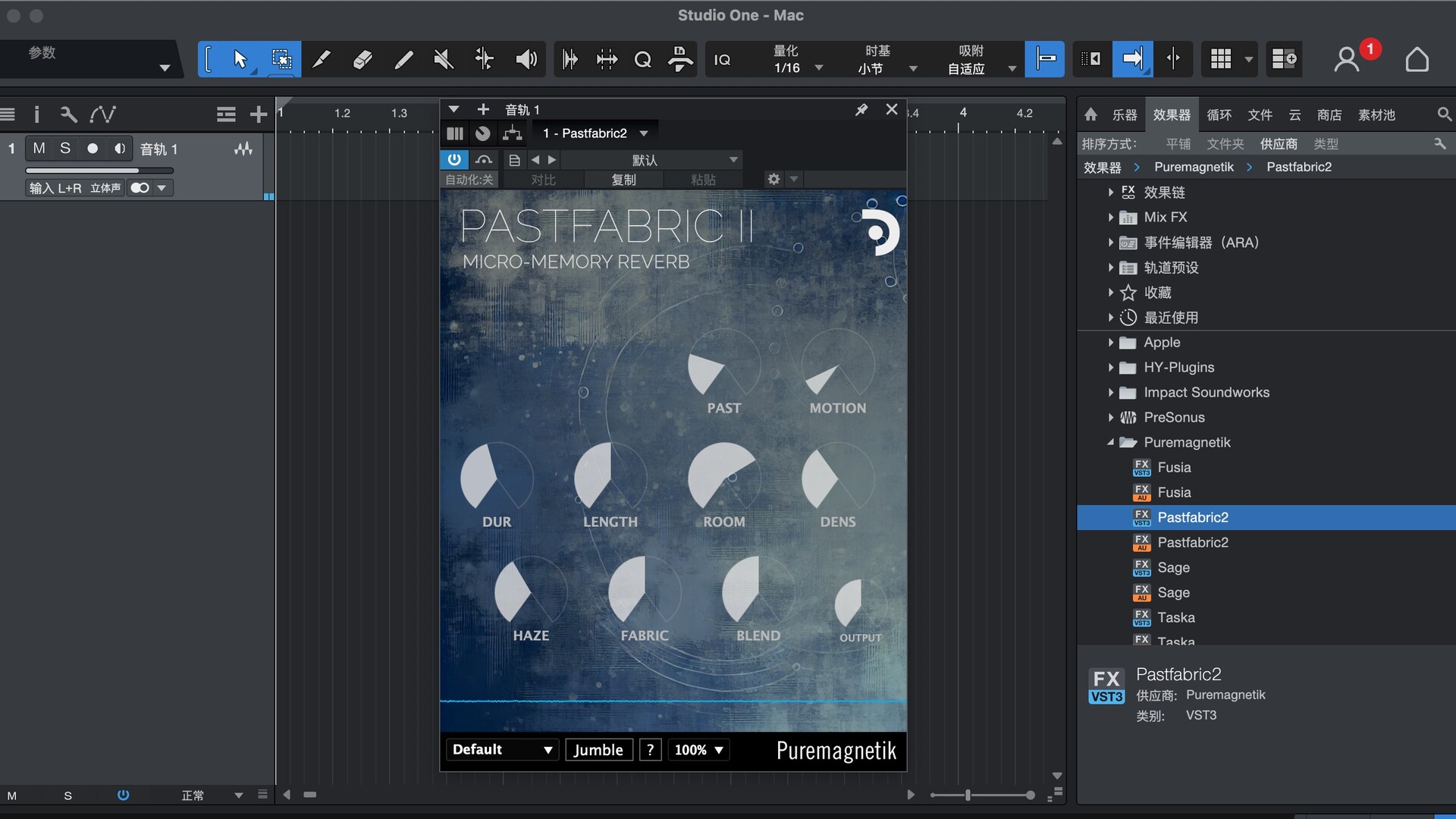Load previous preset arrow
This screenshot has width=1456, height=819.
(x=535, y=160)
